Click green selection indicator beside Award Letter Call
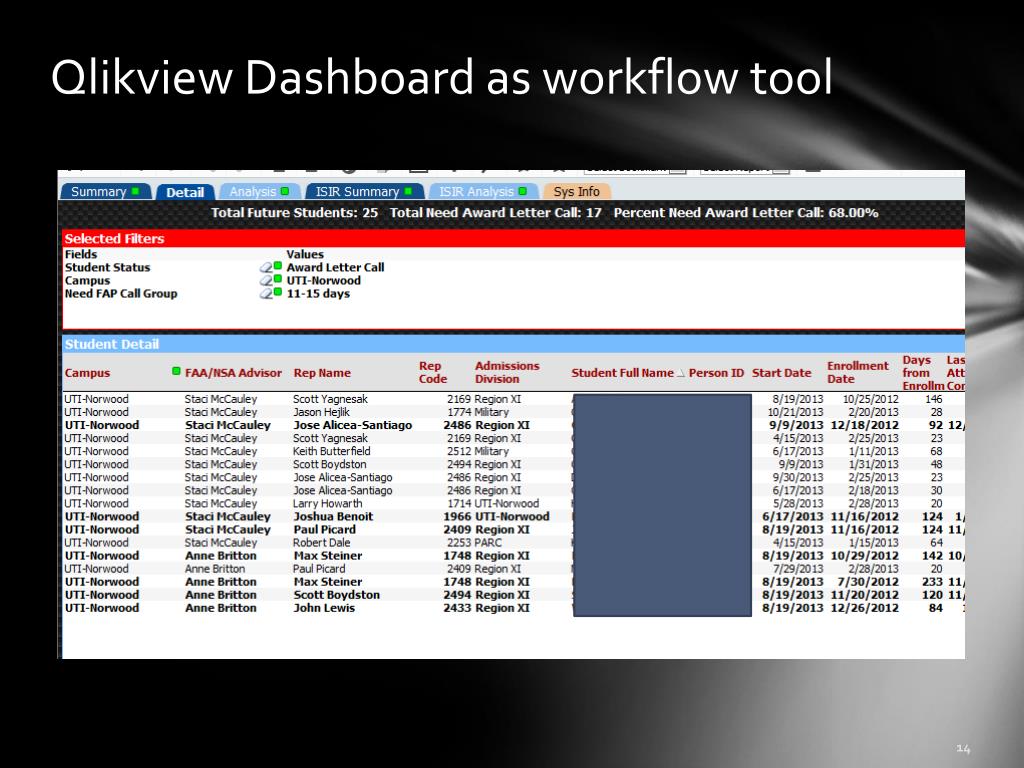Screen dimensions: 1024x768 pos(278,266)
